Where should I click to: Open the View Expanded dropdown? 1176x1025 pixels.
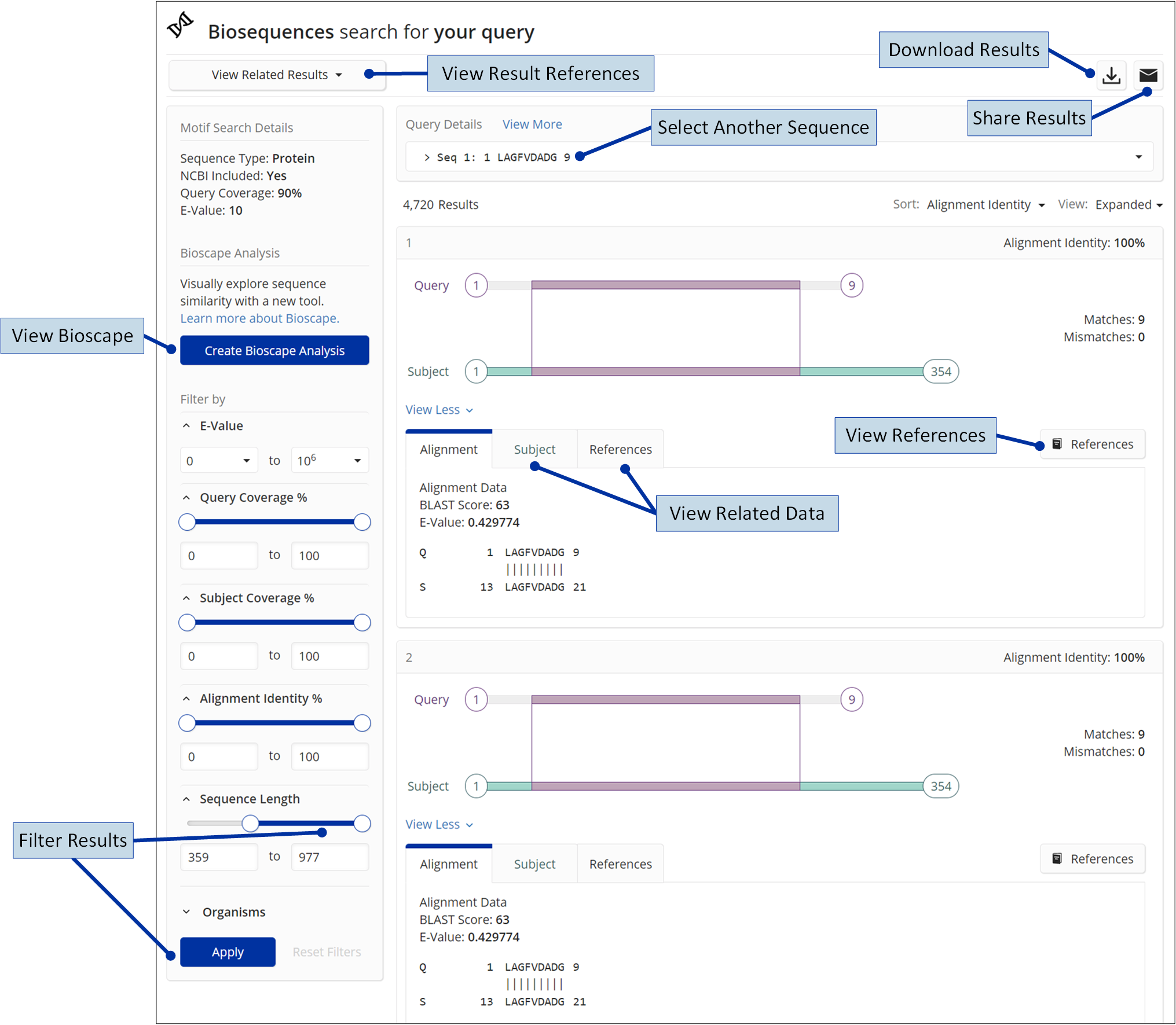coord(1129,205)
